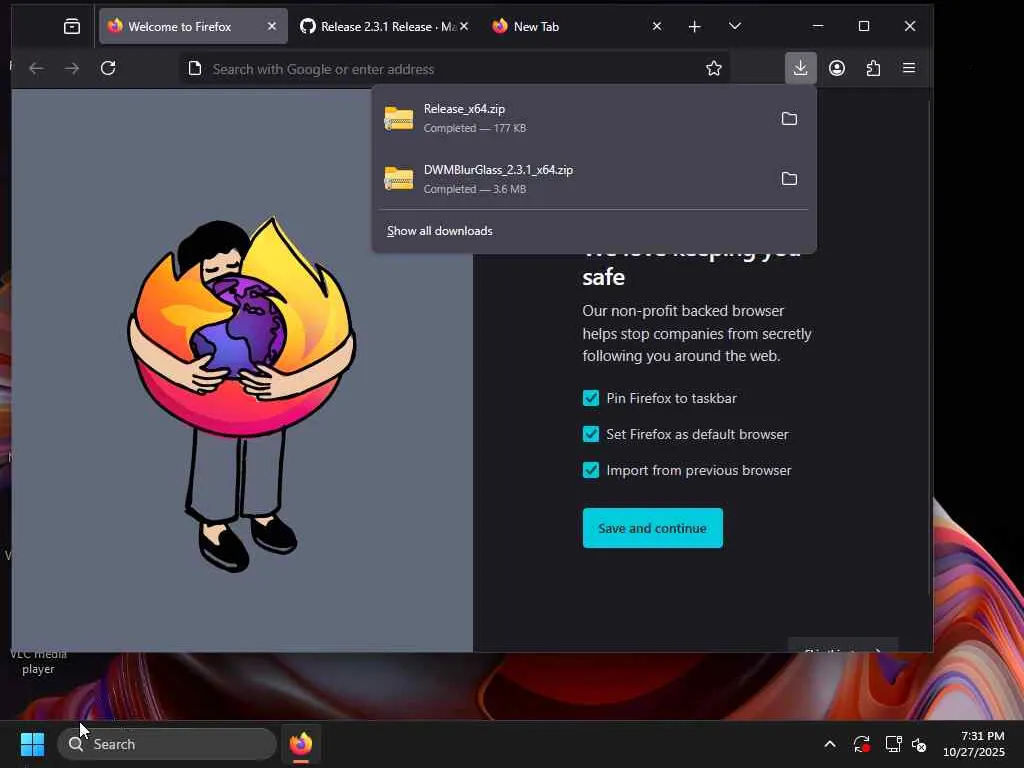
Task: Click the muted volume tray icon
Action: (x=919, y=744)
